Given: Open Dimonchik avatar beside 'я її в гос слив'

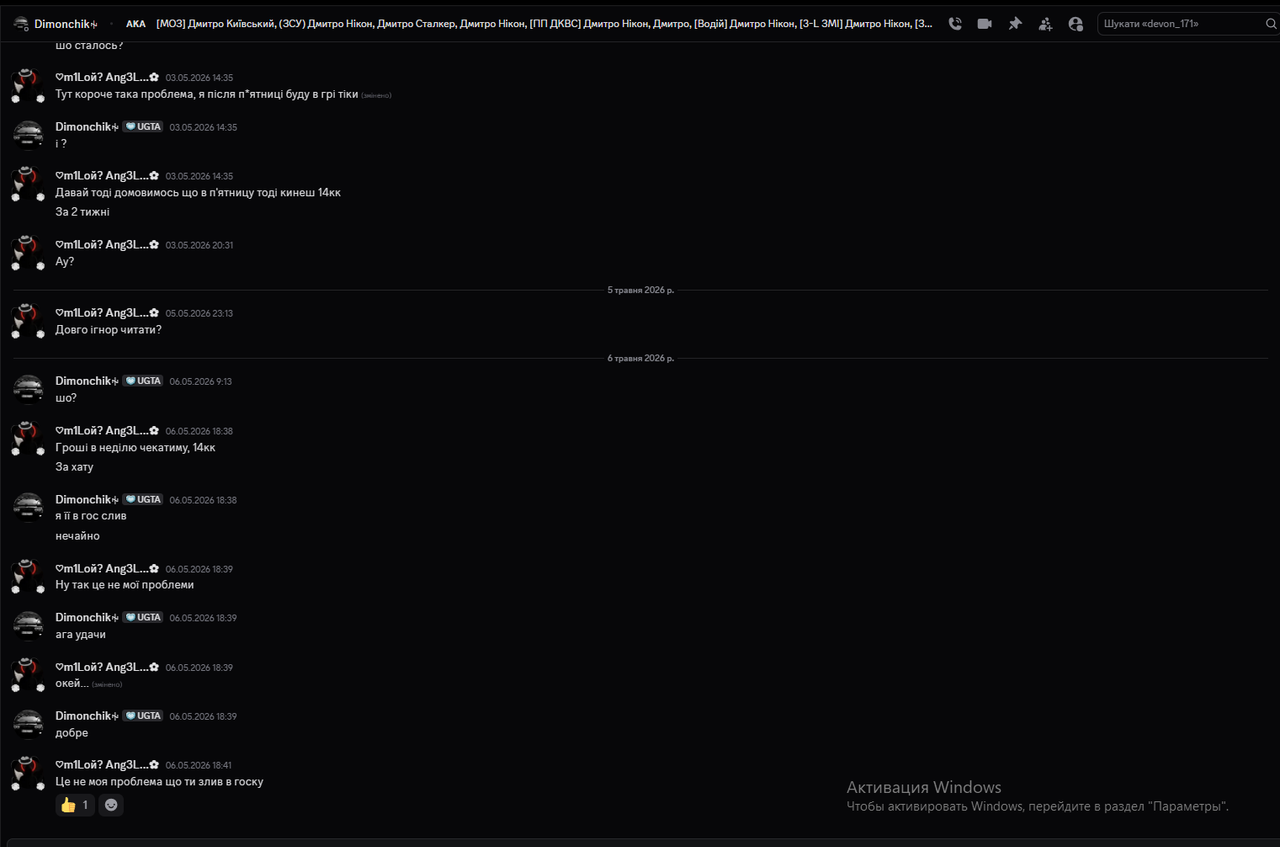Looking at the screenshot, I should (28, 507).
